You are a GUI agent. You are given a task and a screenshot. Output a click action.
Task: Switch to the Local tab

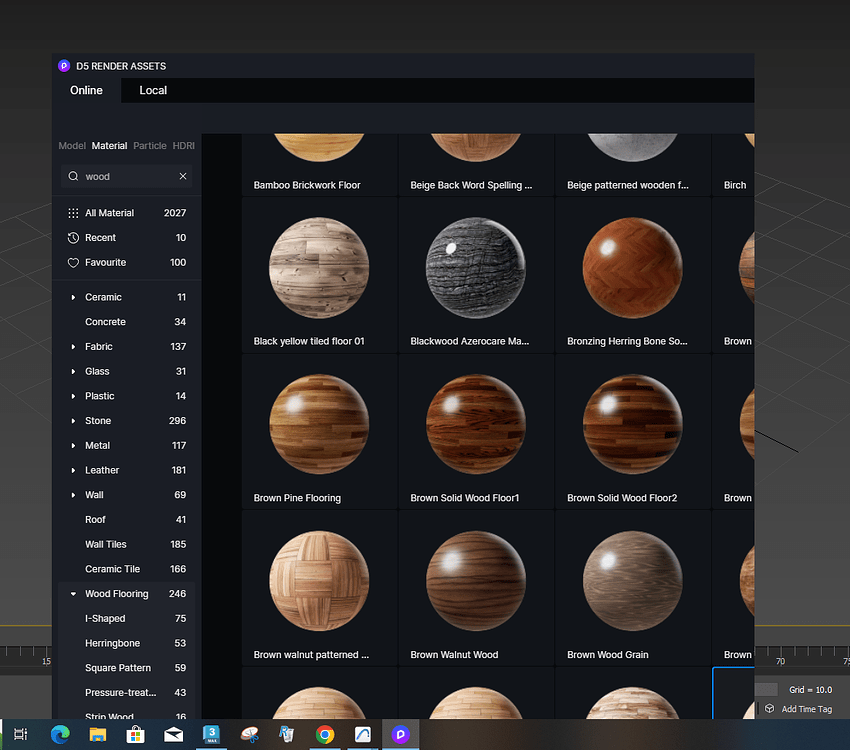tap(153, 90)
